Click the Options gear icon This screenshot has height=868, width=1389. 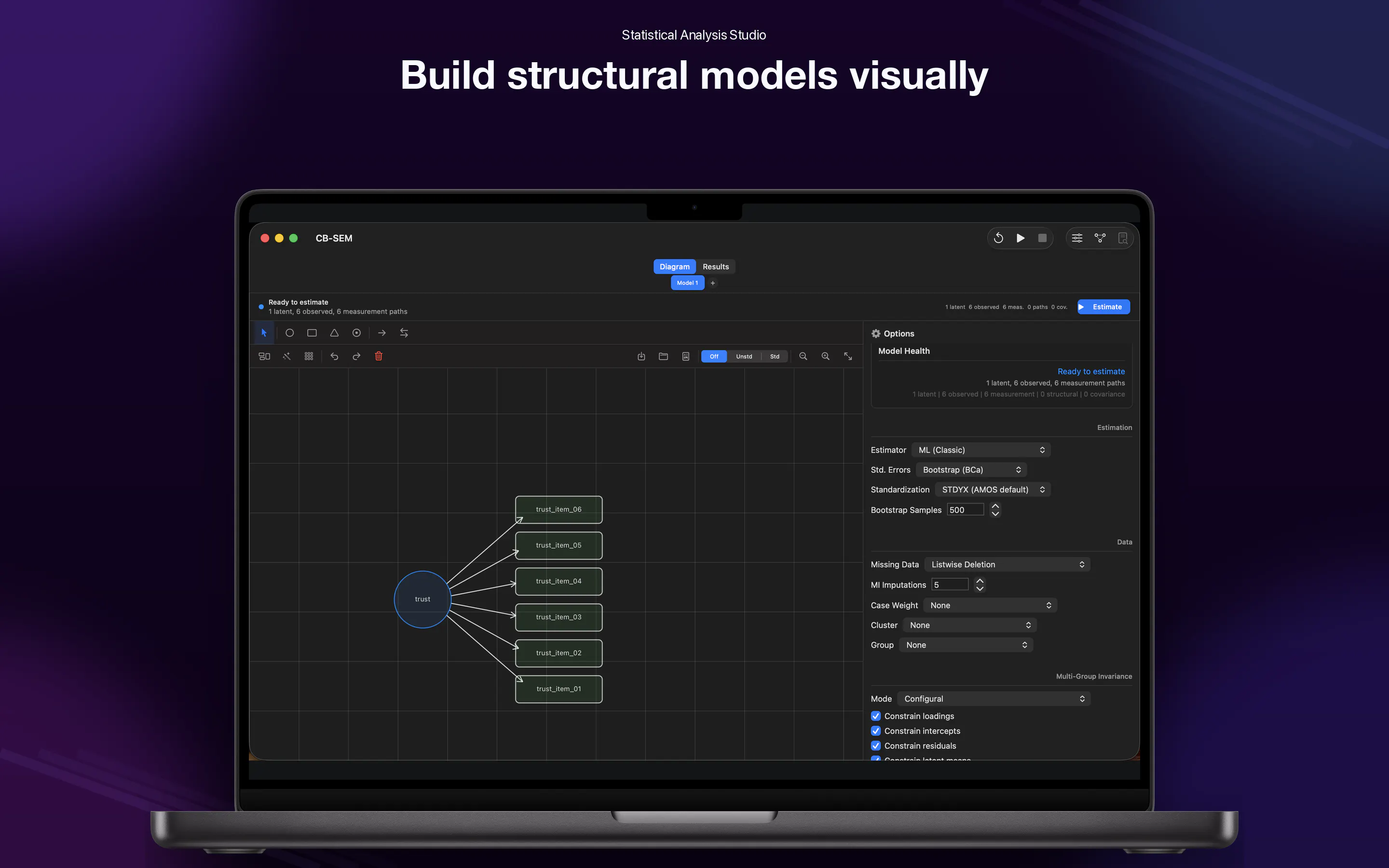coord(876,334)
